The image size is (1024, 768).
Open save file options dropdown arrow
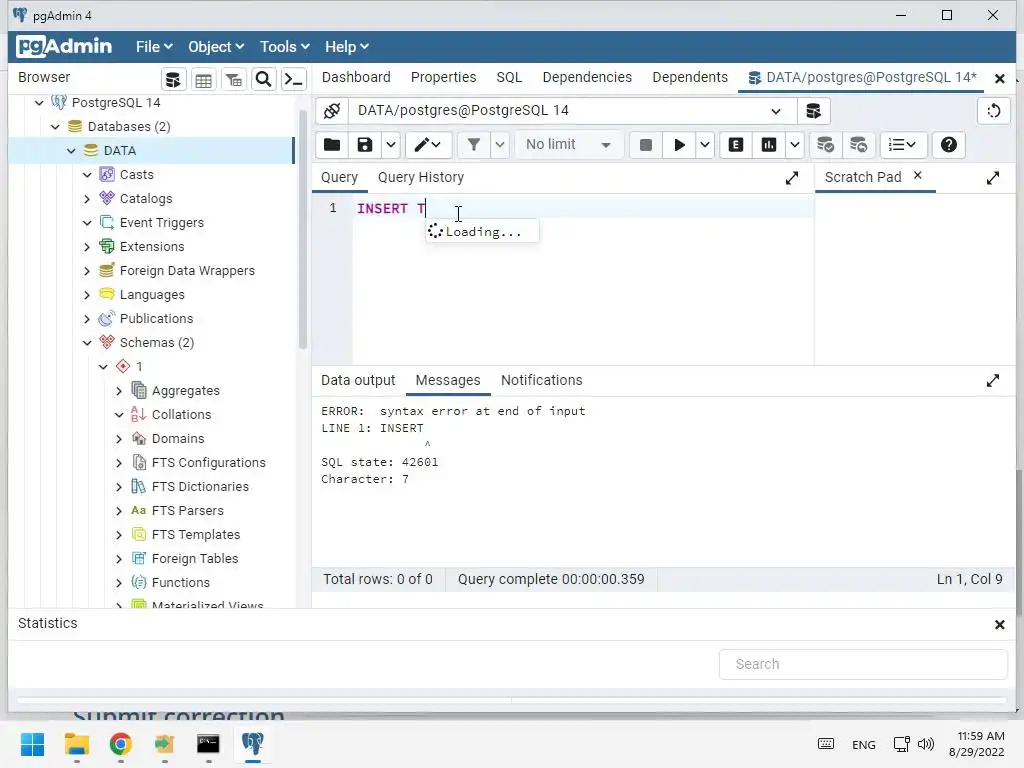[x=391, y=144]
